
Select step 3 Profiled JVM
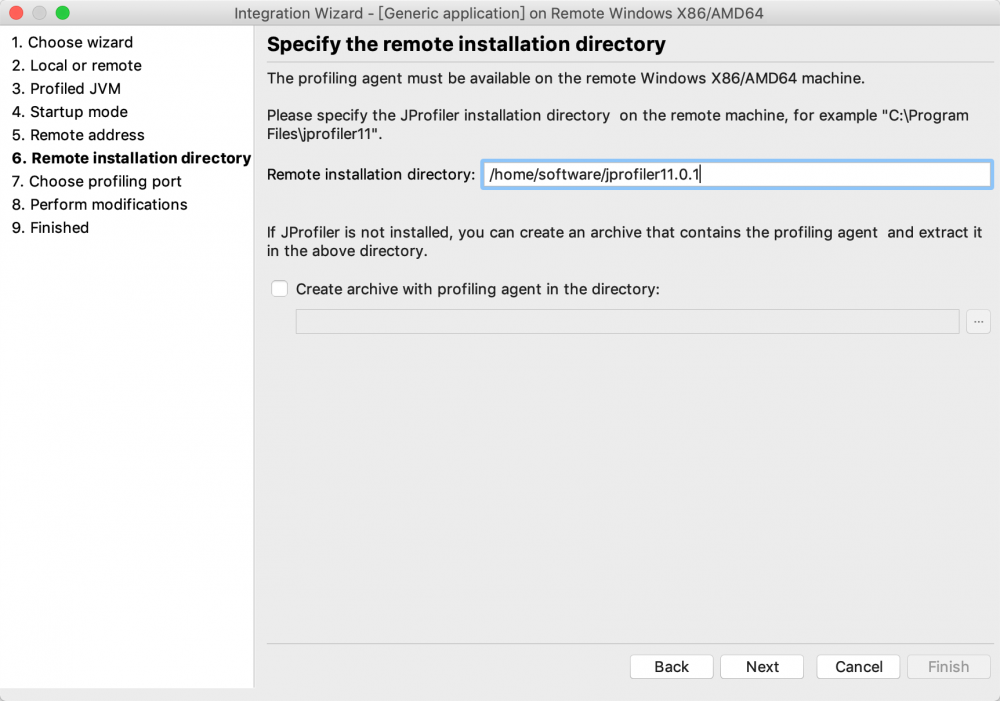point(66,88)
